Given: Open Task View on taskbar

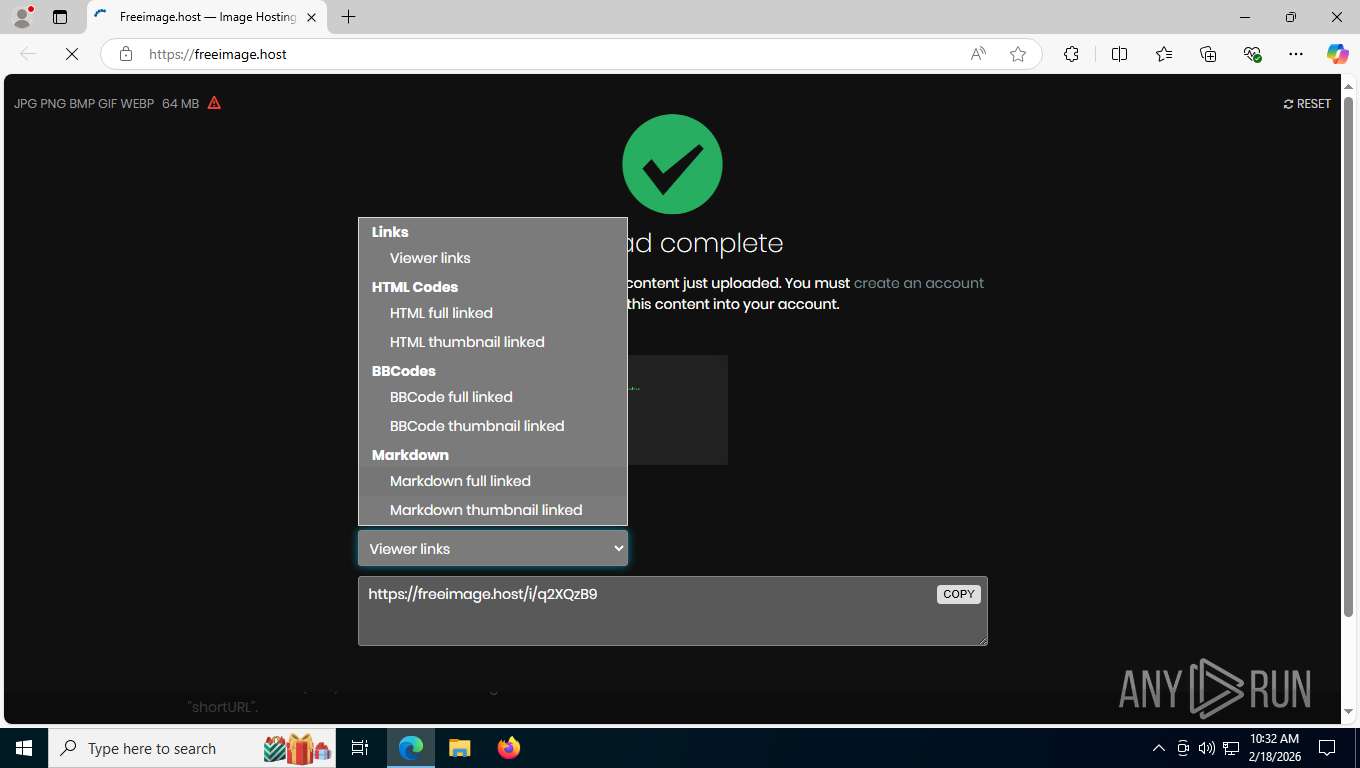Looking at the screenshot, I should [x=360, y=748].
